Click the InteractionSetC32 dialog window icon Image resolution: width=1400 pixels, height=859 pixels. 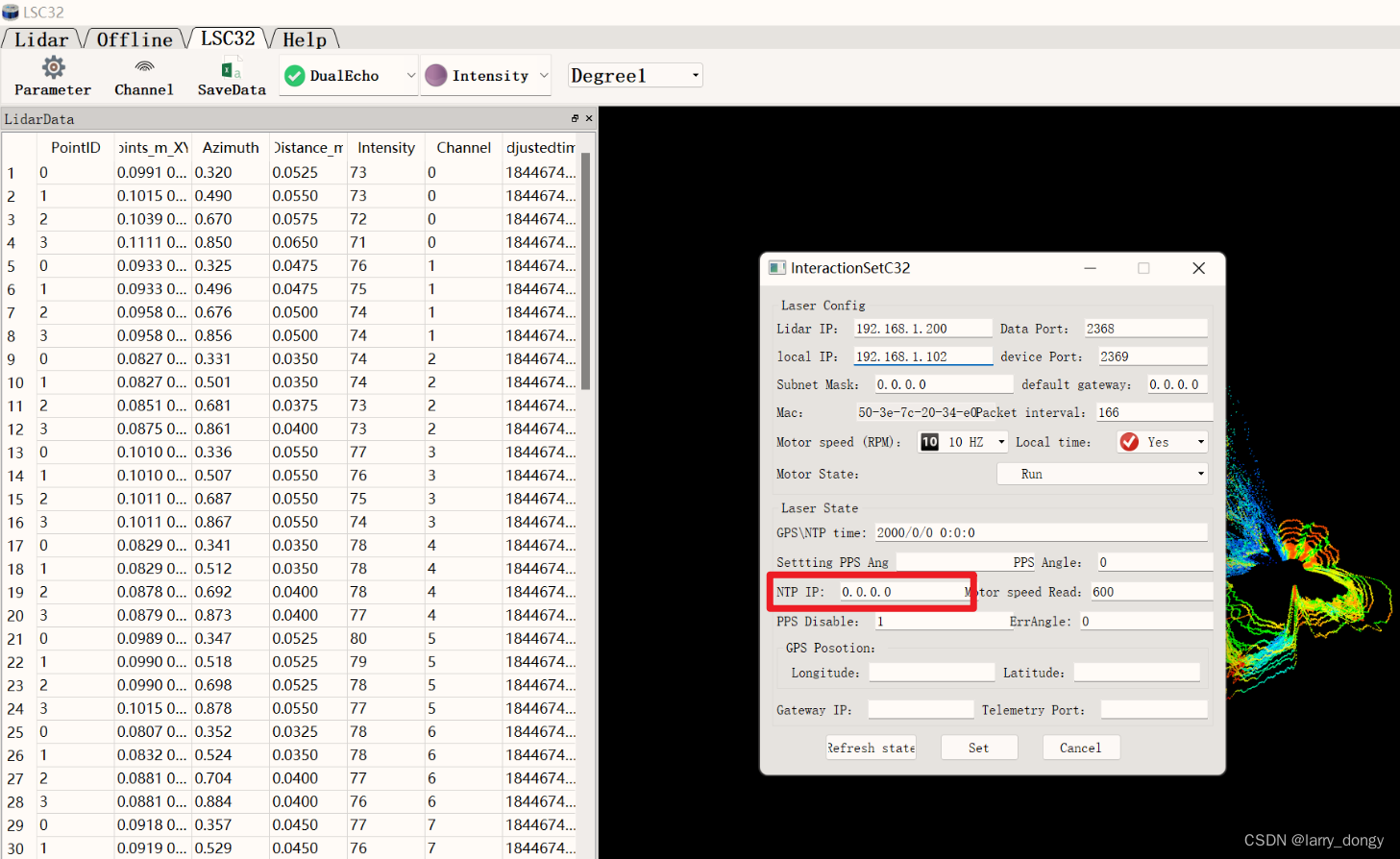pyautogui.click(x=777, y=268)
